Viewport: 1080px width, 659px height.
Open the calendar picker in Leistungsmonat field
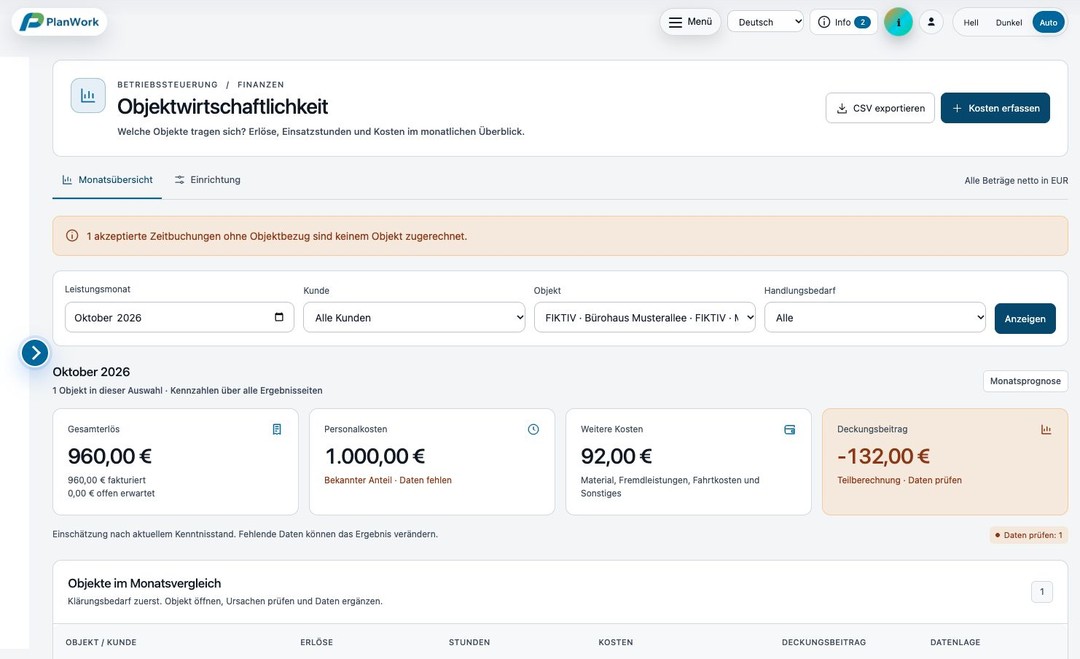click(279, 317)
